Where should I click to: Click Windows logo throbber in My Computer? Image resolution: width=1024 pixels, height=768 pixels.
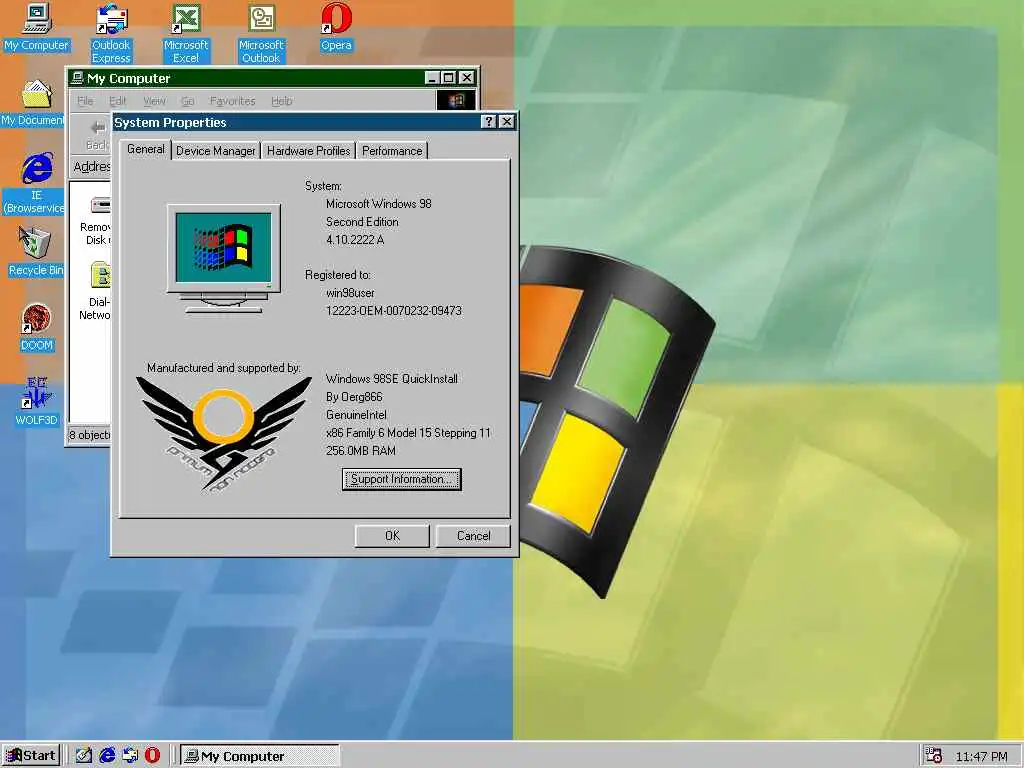(x=456, y=101)
